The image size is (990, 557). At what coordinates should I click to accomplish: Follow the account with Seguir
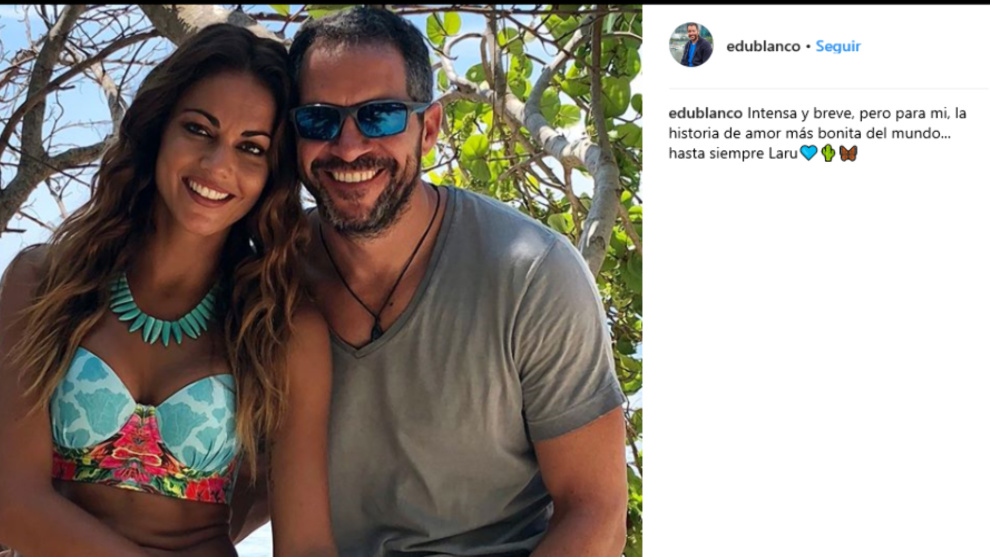[838, 46]
